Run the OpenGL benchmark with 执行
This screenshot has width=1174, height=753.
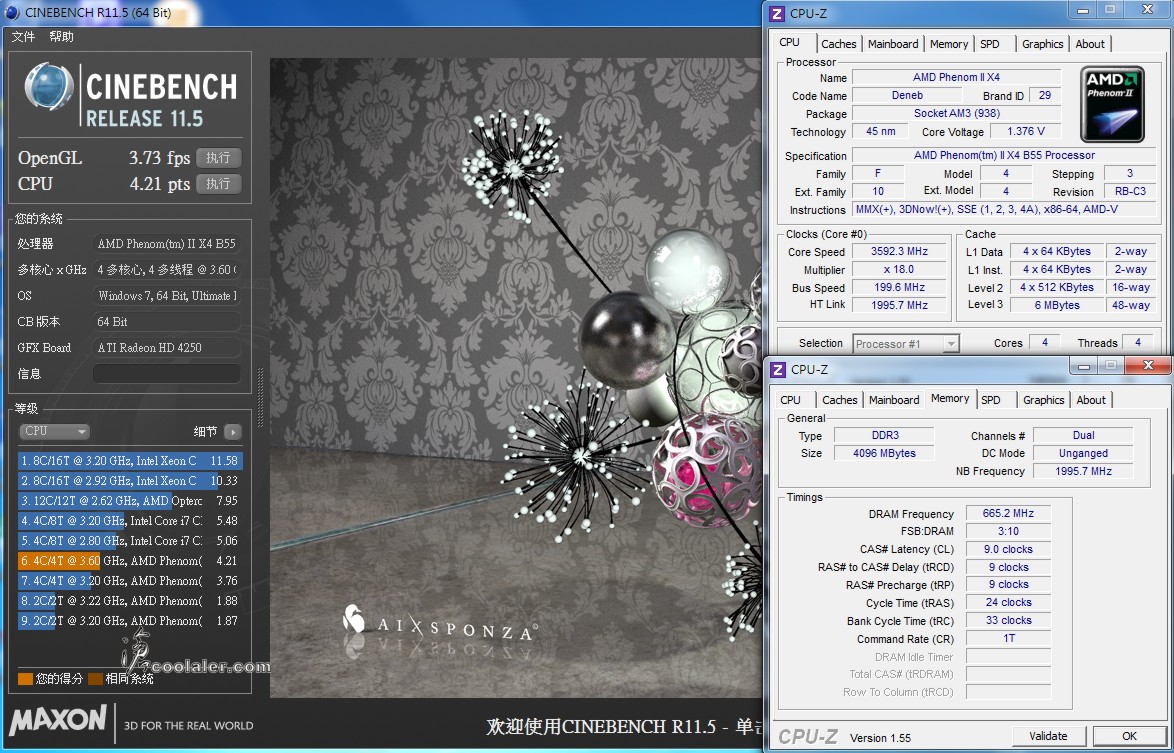(x=219, y=158)
